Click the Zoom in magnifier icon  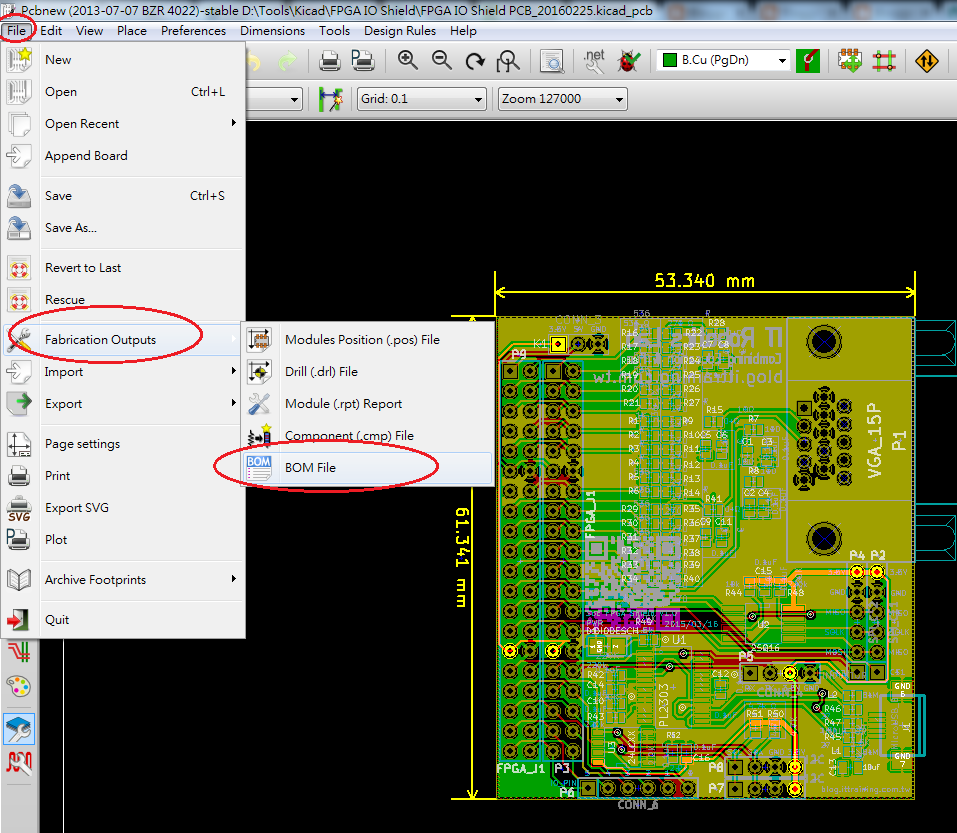(x=408, y=60)
